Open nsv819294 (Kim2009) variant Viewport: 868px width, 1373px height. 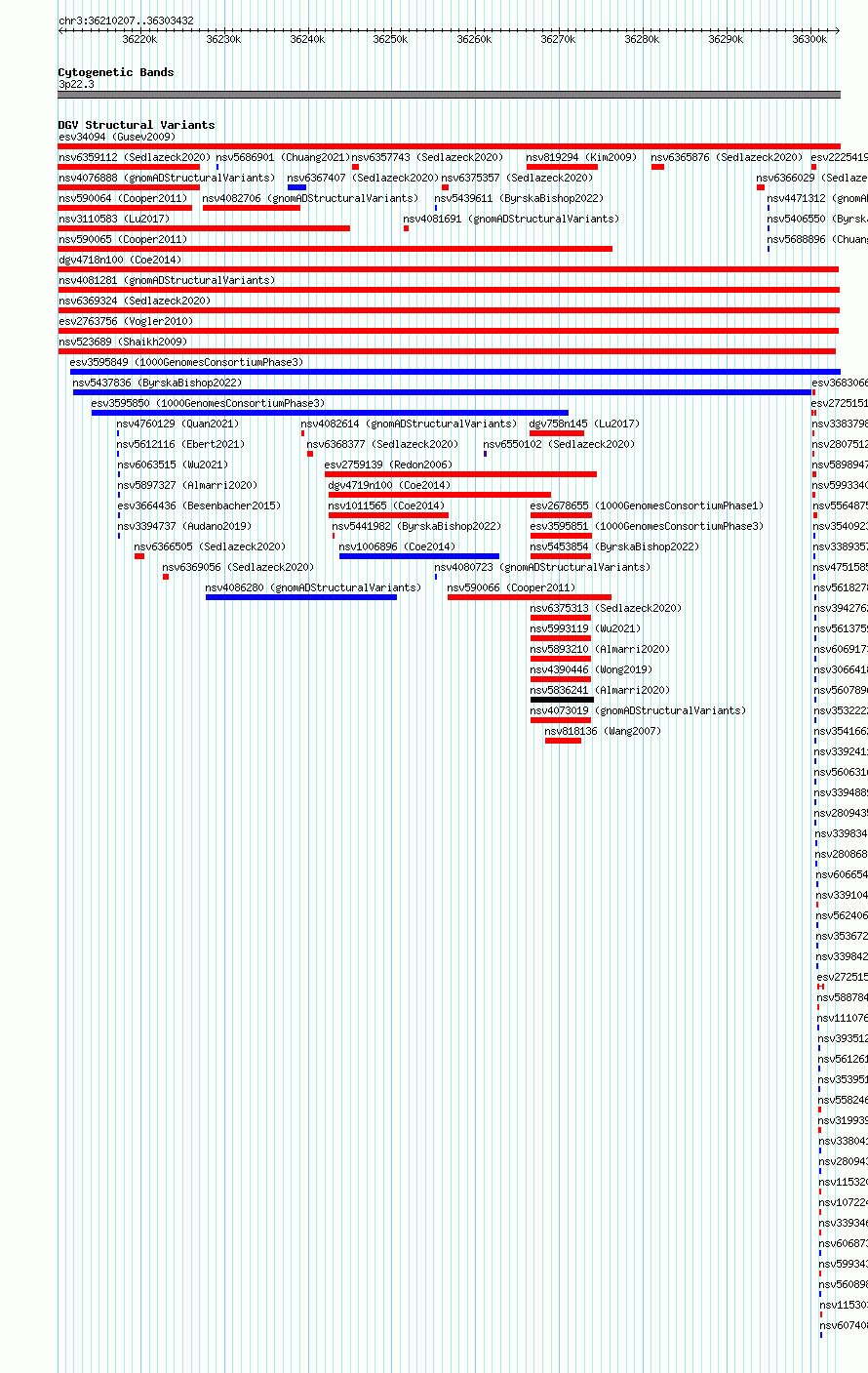tap(581, 157)
